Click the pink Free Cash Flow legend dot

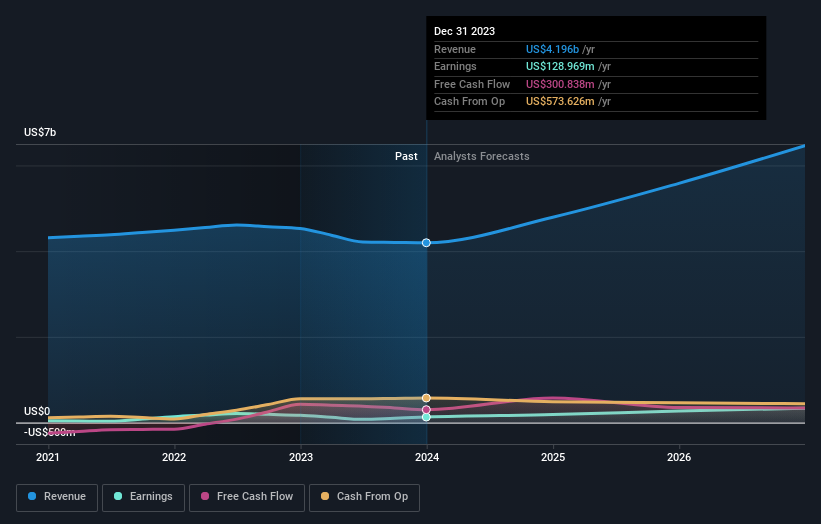205,496
